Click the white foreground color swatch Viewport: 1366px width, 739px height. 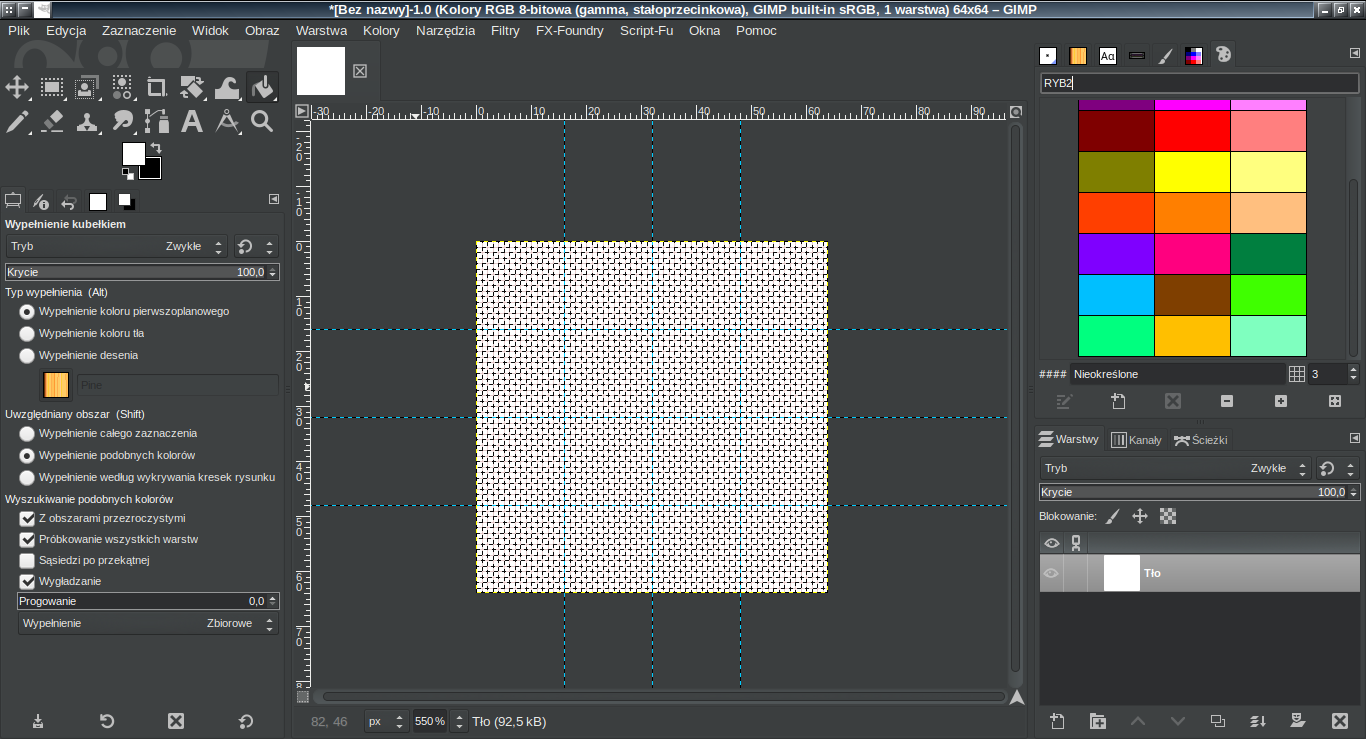[132, 152]
